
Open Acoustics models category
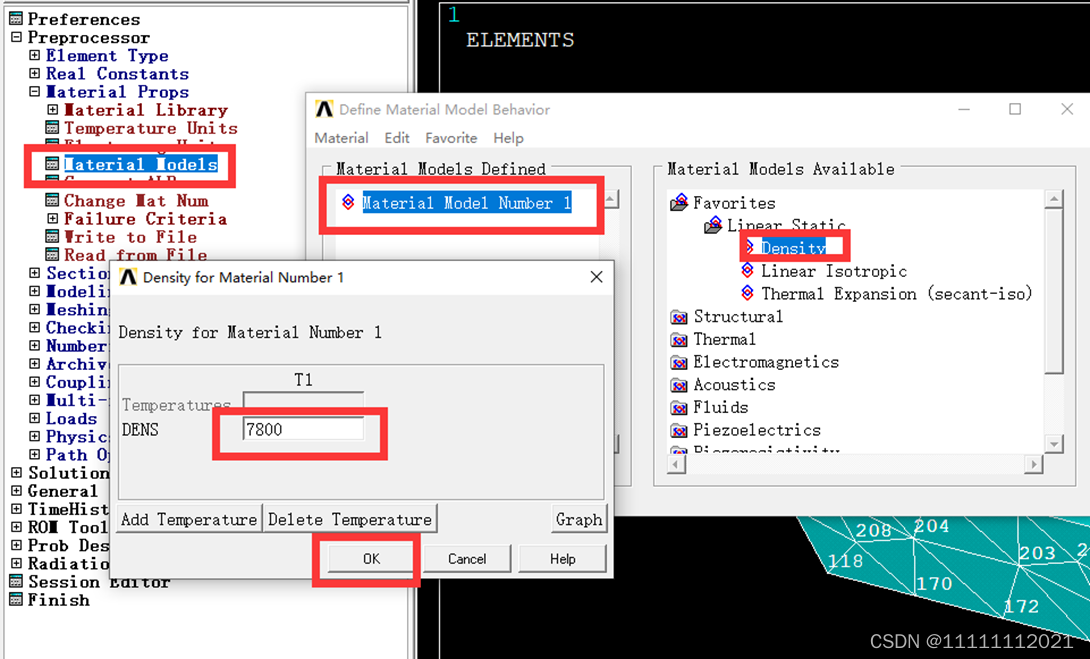734,385
